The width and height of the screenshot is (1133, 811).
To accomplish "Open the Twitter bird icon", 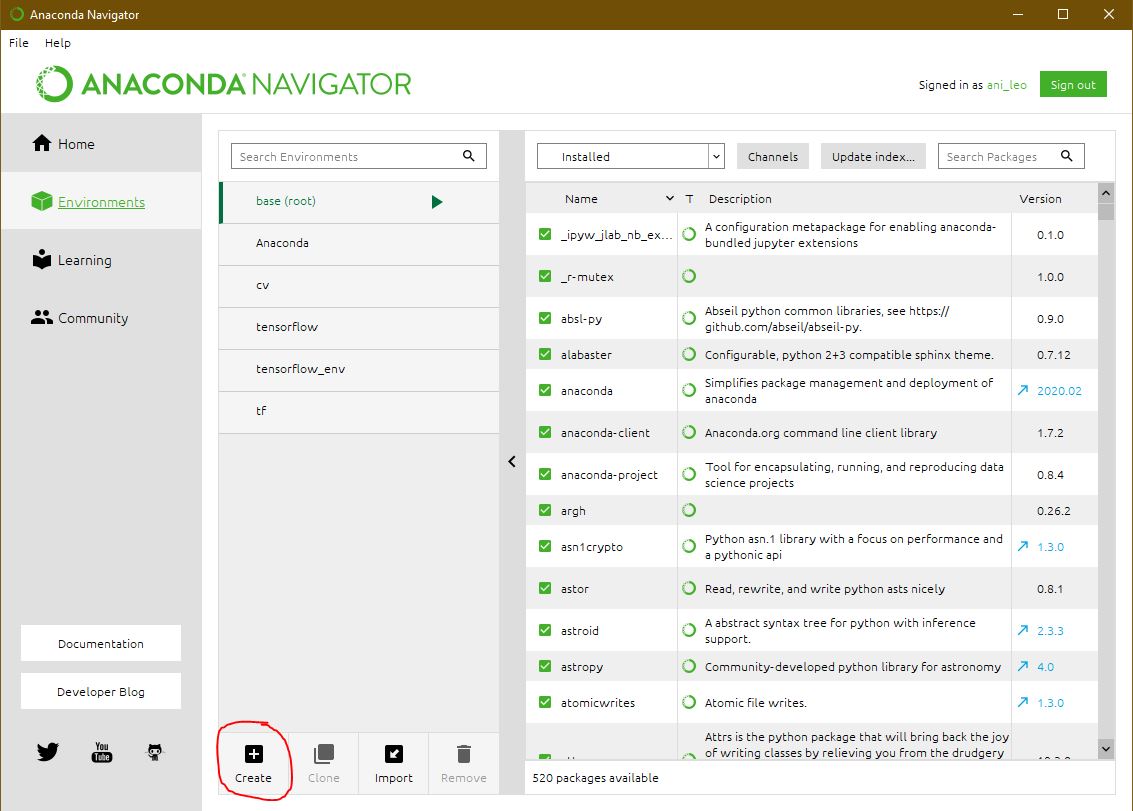I will click(x=48, y=752).
